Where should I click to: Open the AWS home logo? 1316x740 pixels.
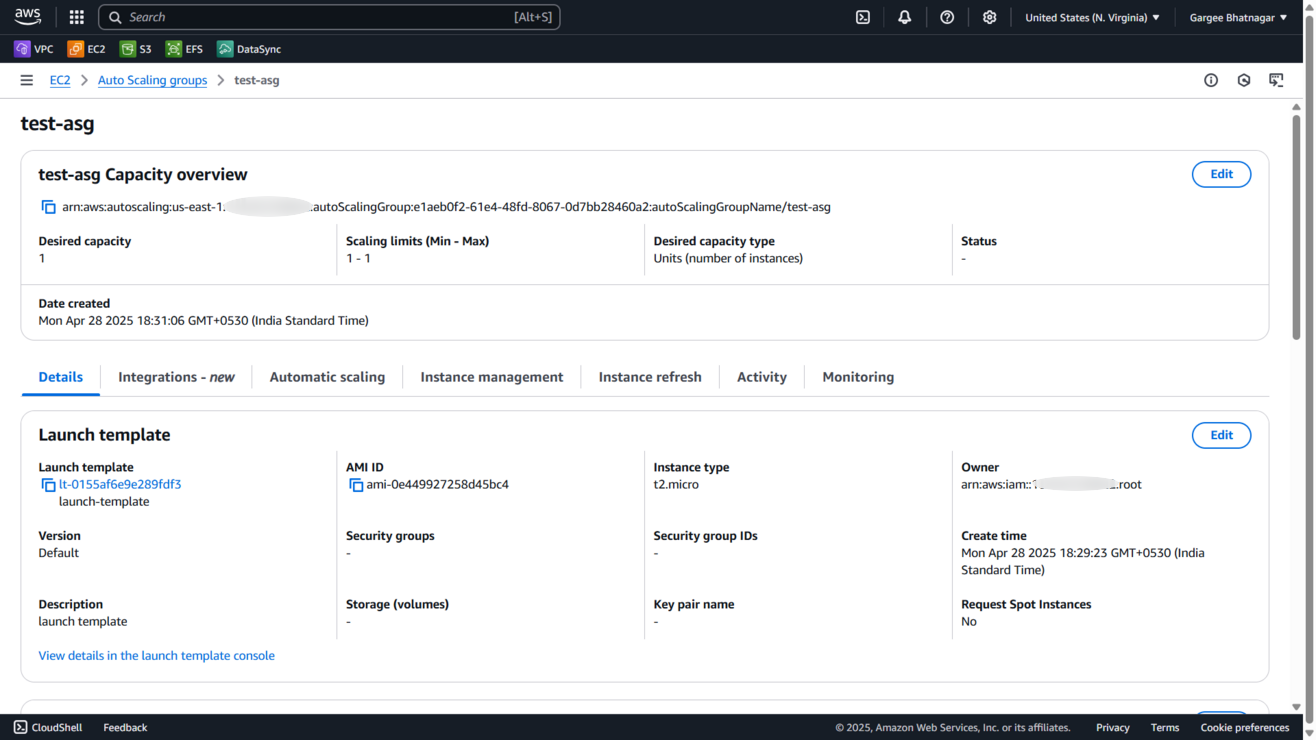[28, 17]
